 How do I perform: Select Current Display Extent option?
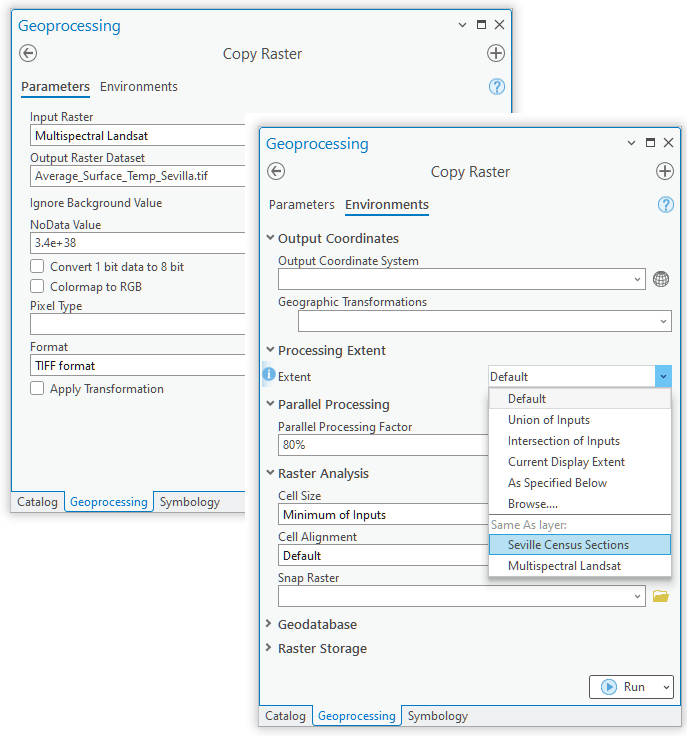[x=580, y=462]
